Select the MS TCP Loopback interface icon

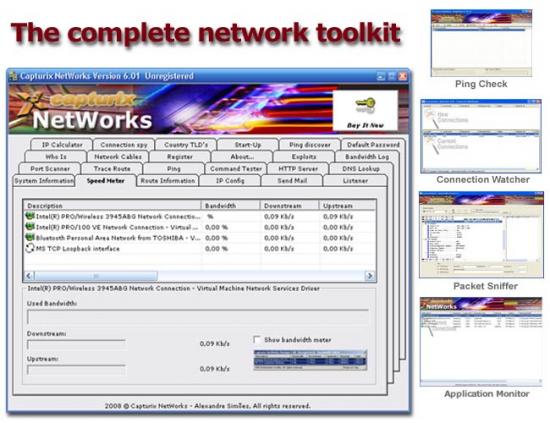tap(30, 248)
